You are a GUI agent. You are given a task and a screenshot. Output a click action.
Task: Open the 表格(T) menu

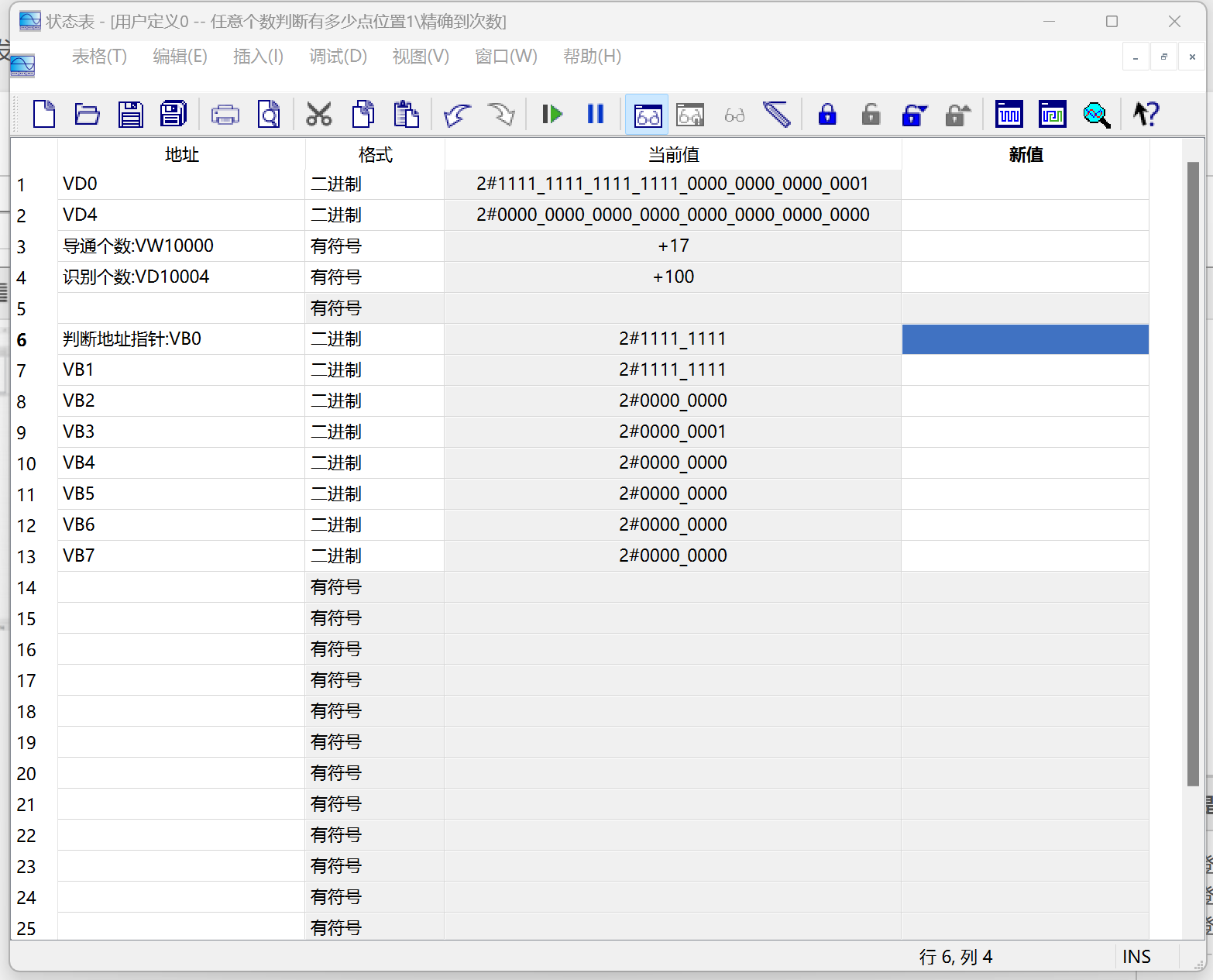[x=99, y=57]
